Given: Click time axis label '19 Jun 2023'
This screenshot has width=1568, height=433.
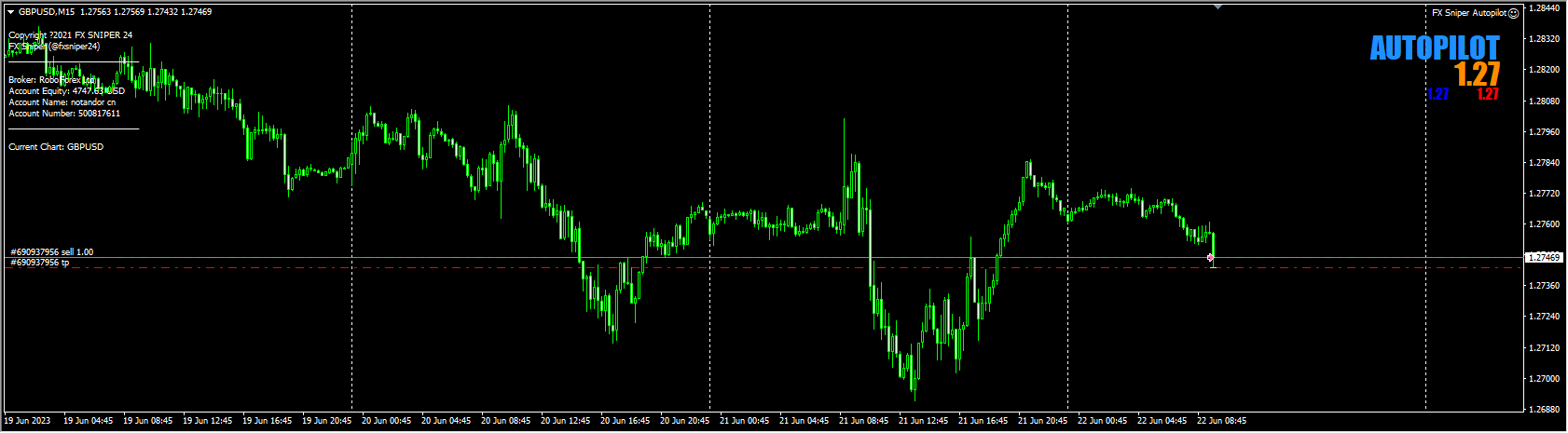Looking at the screenshot, I should pos(27,421).
